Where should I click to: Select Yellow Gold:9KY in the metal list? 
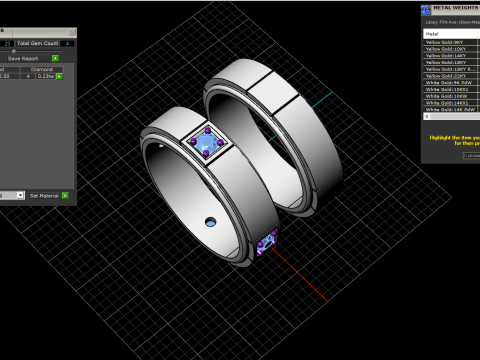[x=451, y=42]
